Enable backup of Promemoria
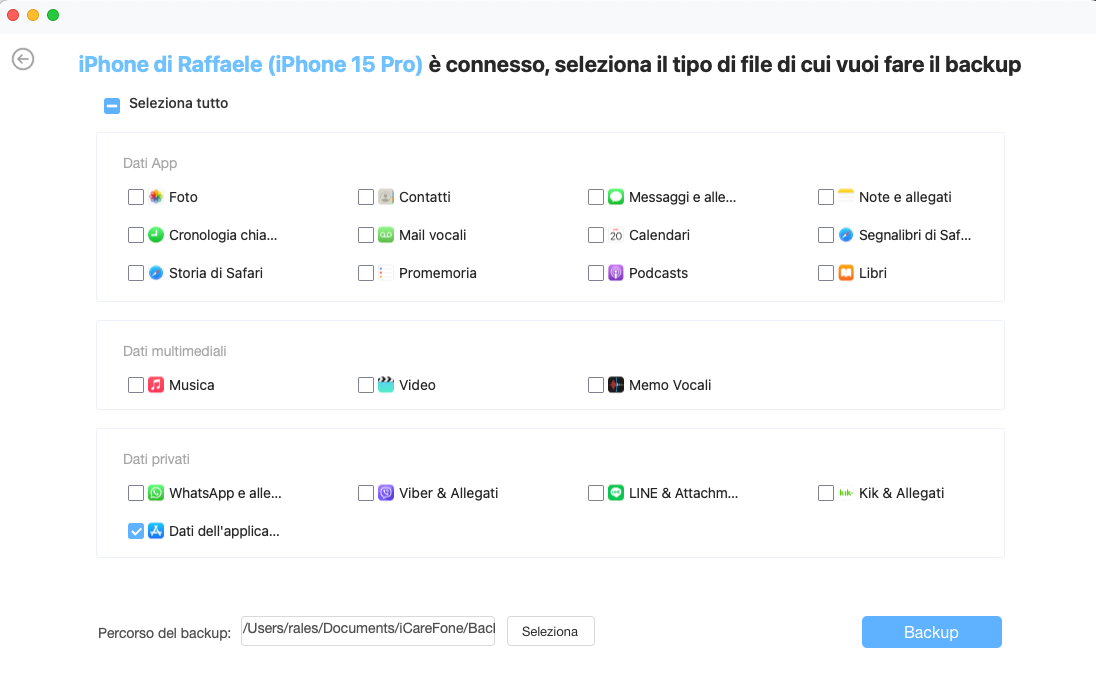The image size is (1096, 680). [366, 272]
